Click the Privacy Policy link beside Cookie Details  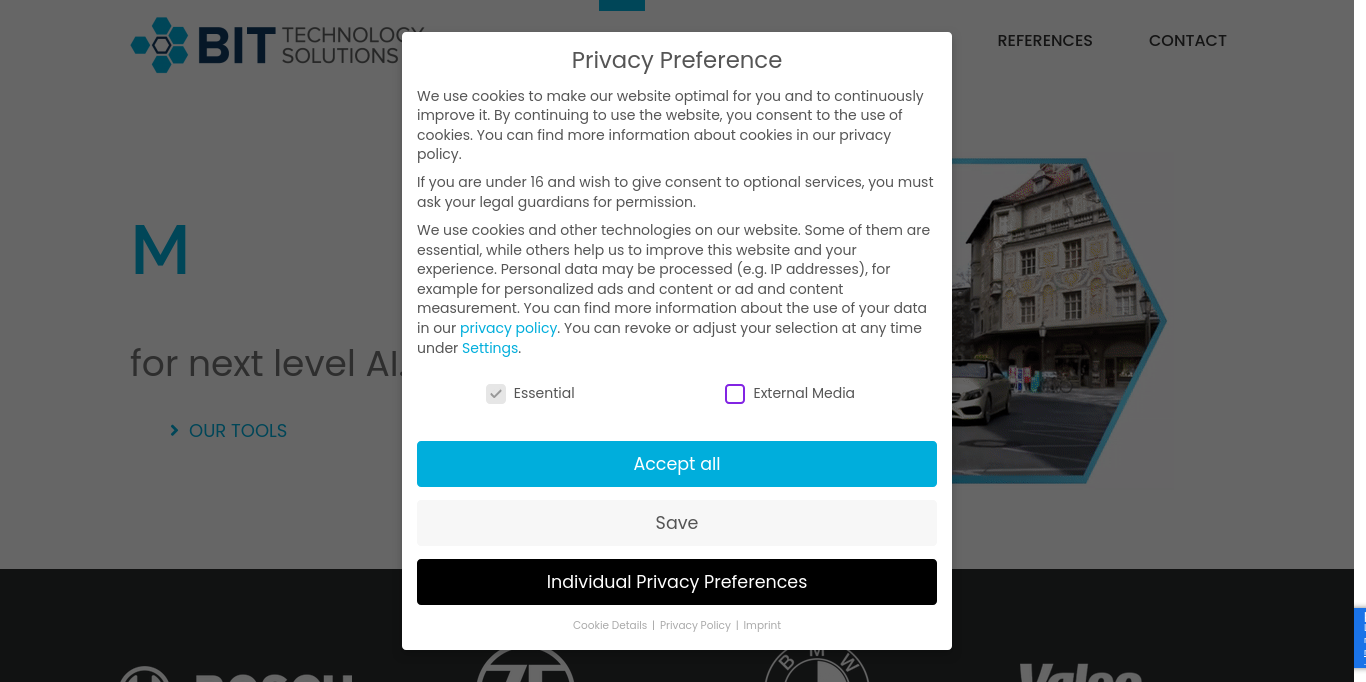click(x=695, y=625)
